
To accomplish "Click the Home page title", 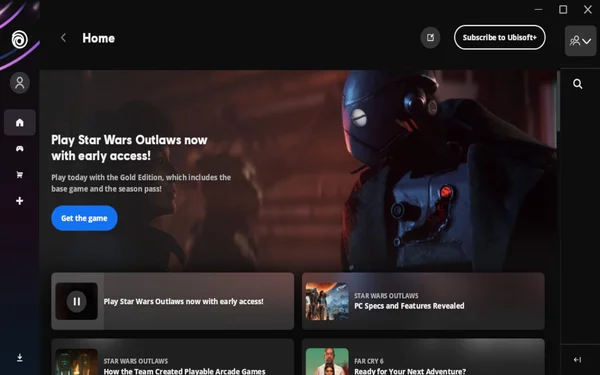I will coord(99,38).
